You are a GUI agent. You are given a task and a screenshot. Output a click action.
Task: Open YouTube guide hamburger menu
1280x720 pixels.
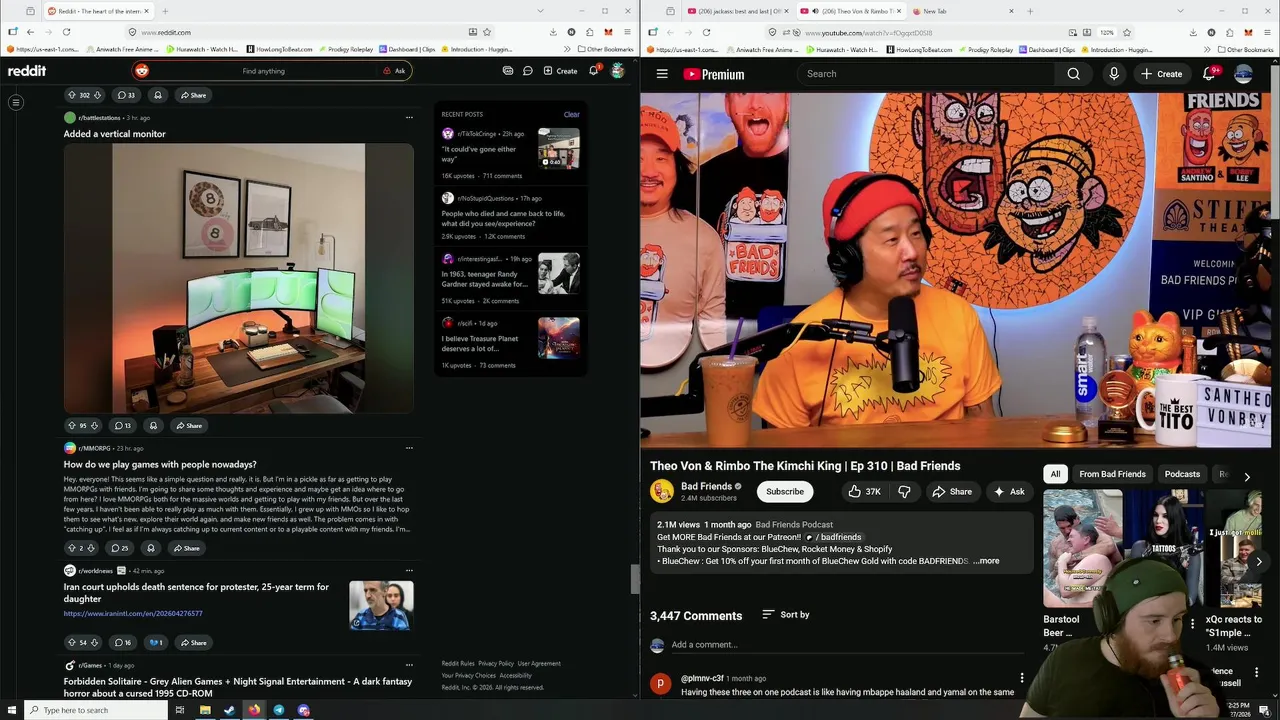point(662,74)
